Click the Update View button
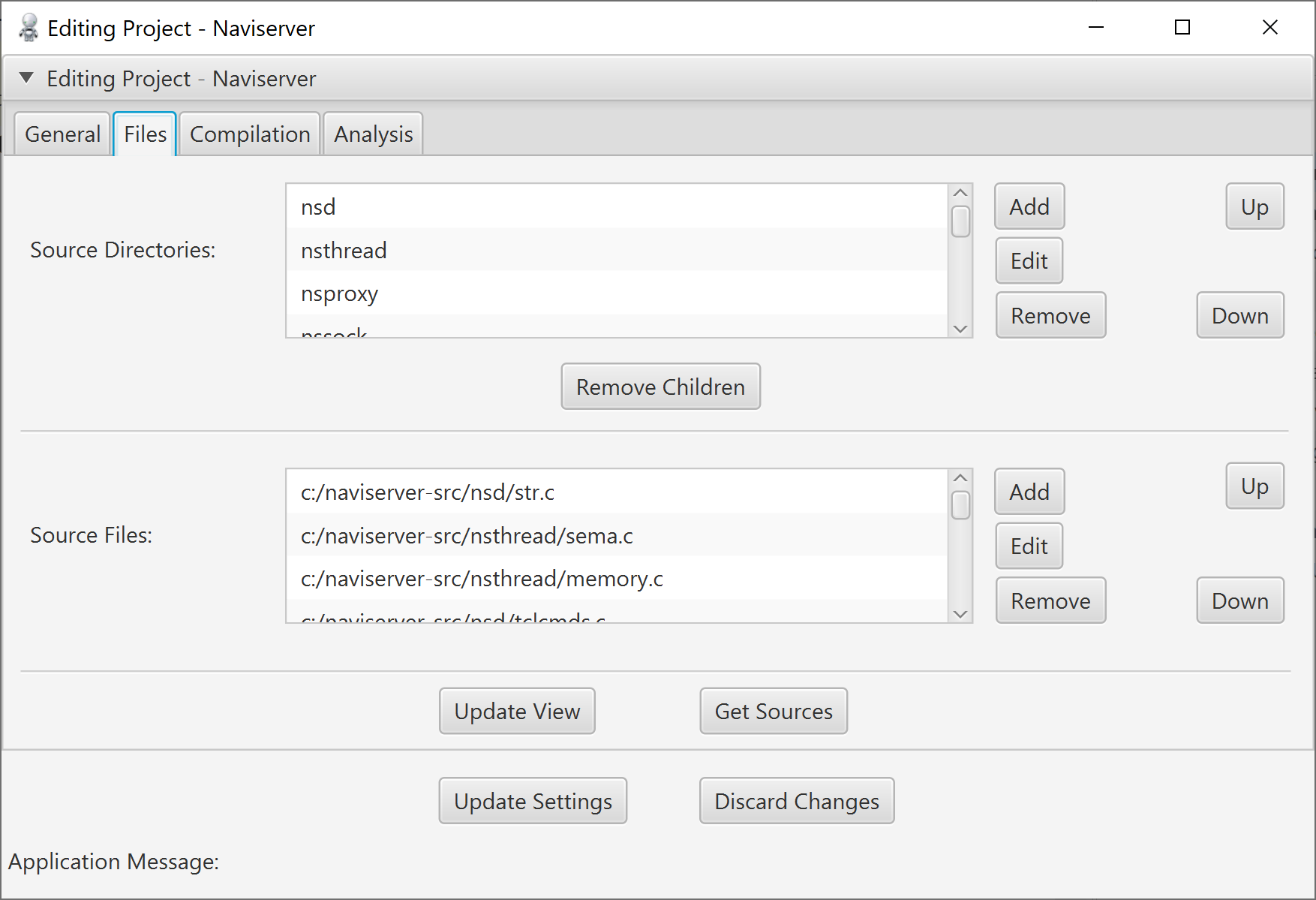Viewport: 1316px width, 900px height. 517,711
